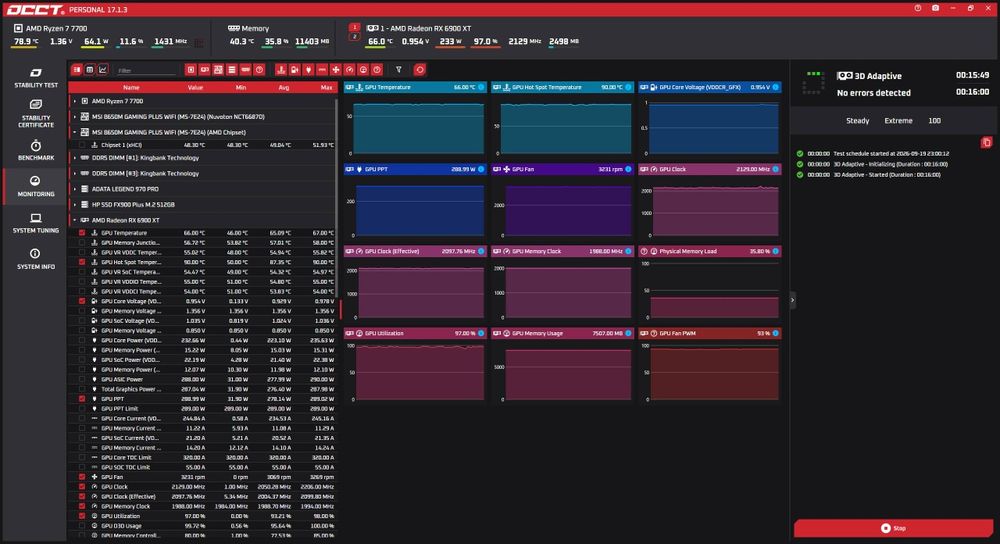Filter sensors by CPU device icon
The height and width of the screenshot is (544, 1000).
click(x=191, y=70)
